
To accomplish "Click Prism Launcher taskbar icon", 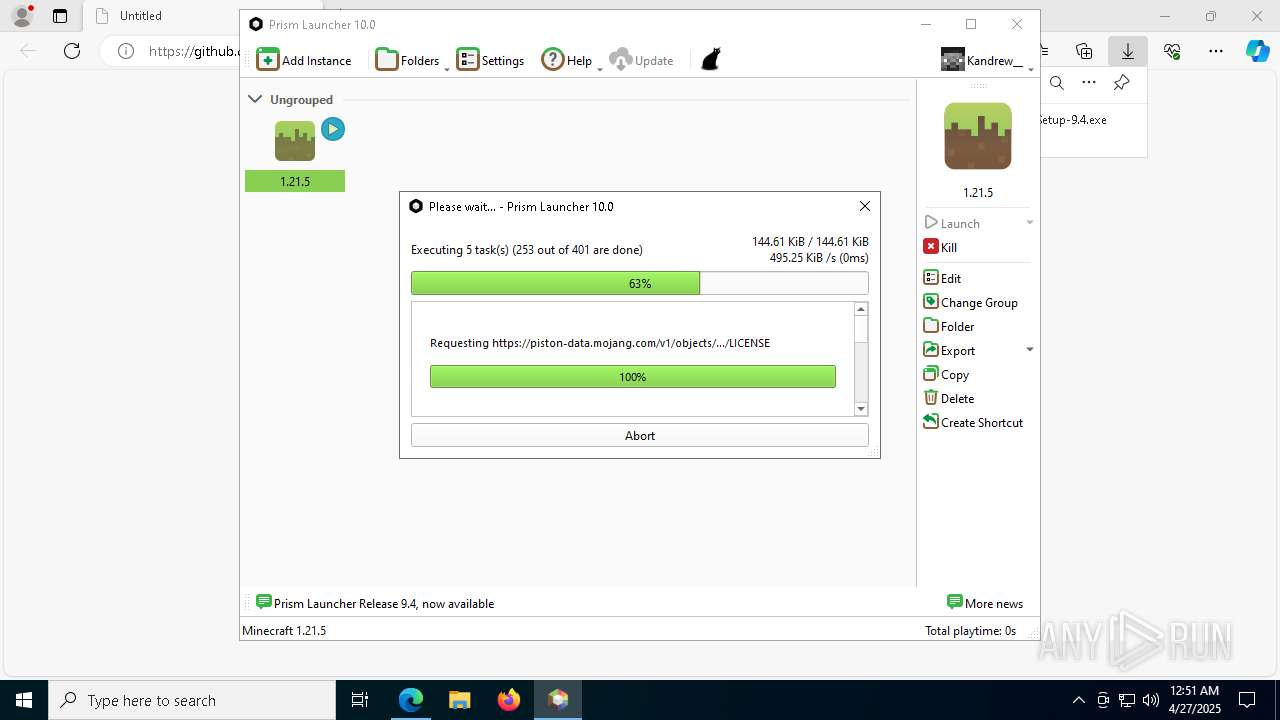I will 558,700.
